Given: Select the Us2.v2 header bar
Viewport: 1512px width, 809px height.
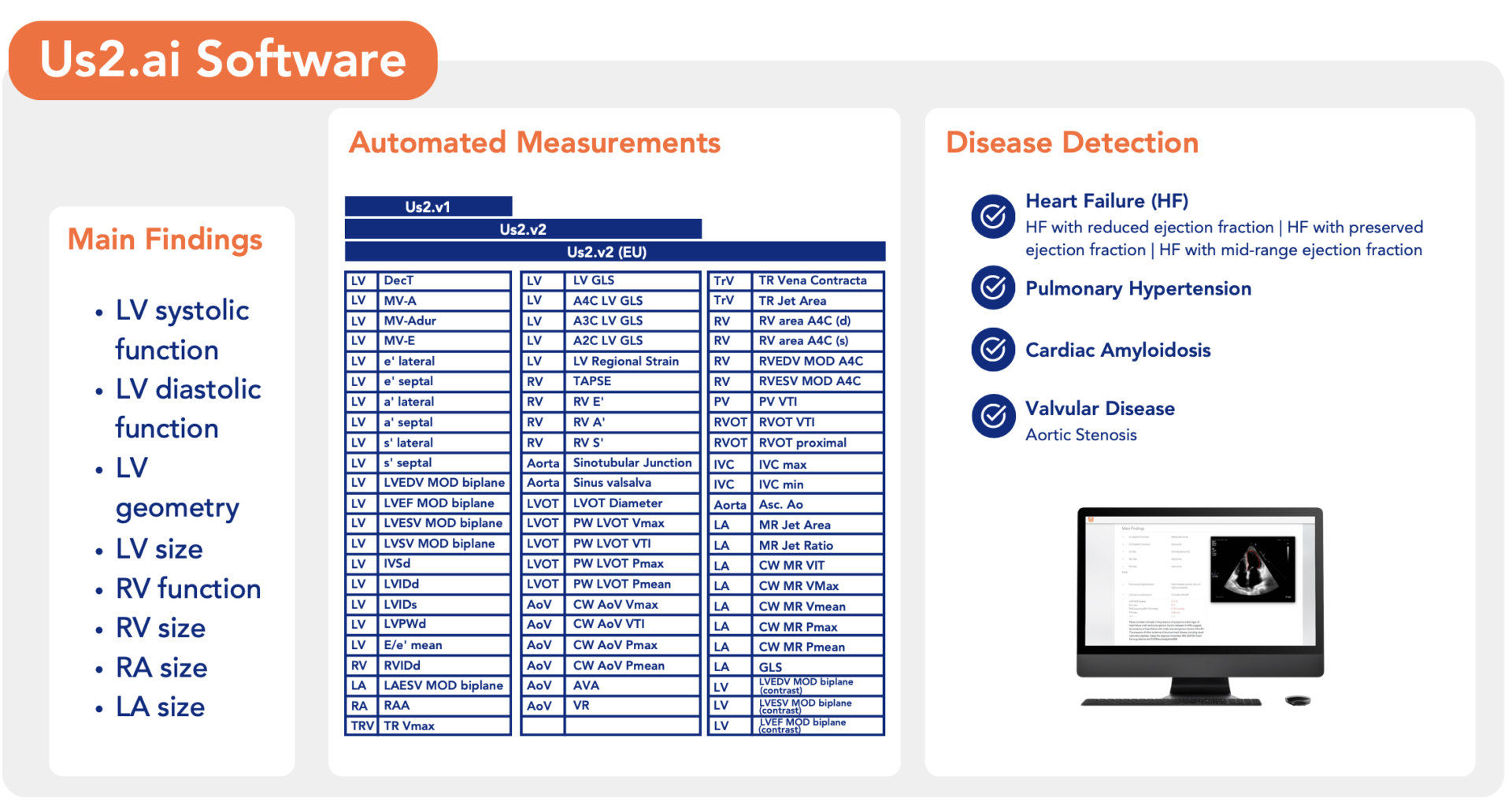Looking at the screenshot, I should (523, 229).
